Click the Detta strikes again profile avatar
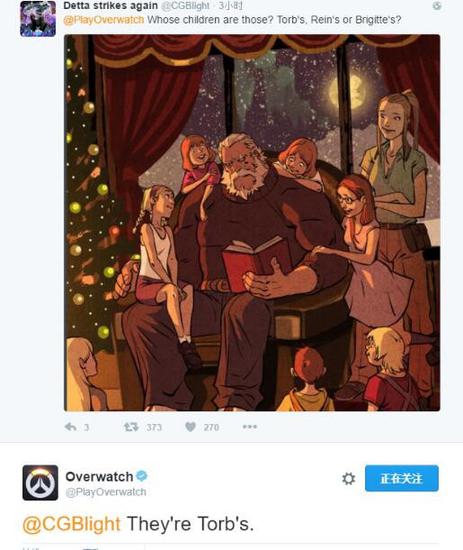Screen dimensions: 463x550 (x=38, y=19)
